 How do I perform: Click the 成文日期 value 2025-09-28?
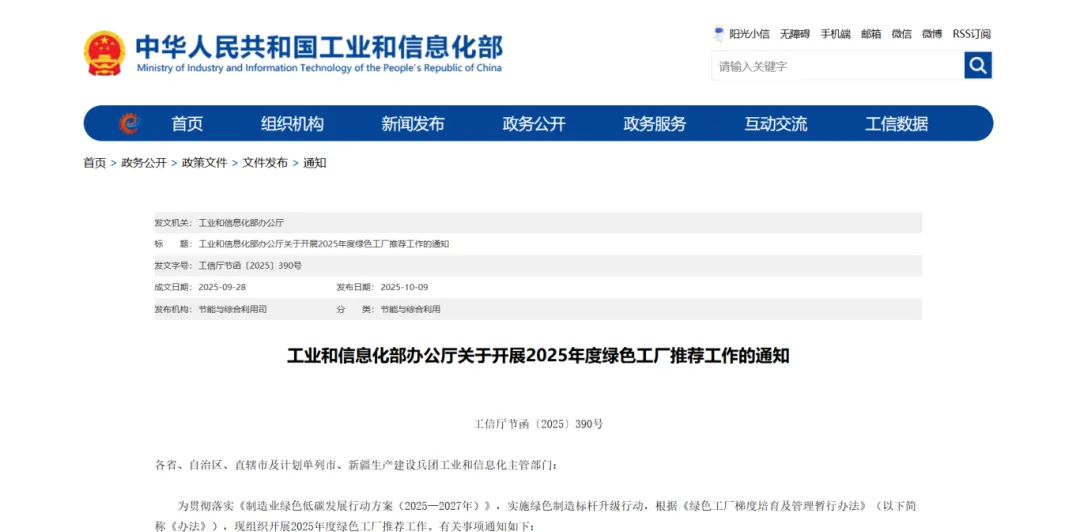coord(222,287)
